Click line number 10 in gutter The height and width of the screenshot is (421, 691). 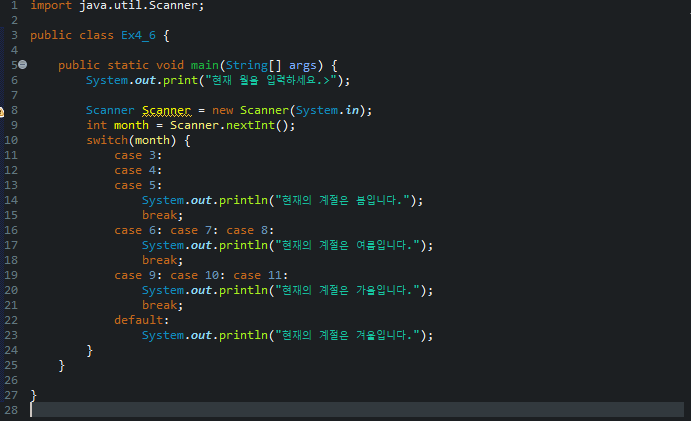click(x=11, y=140)
